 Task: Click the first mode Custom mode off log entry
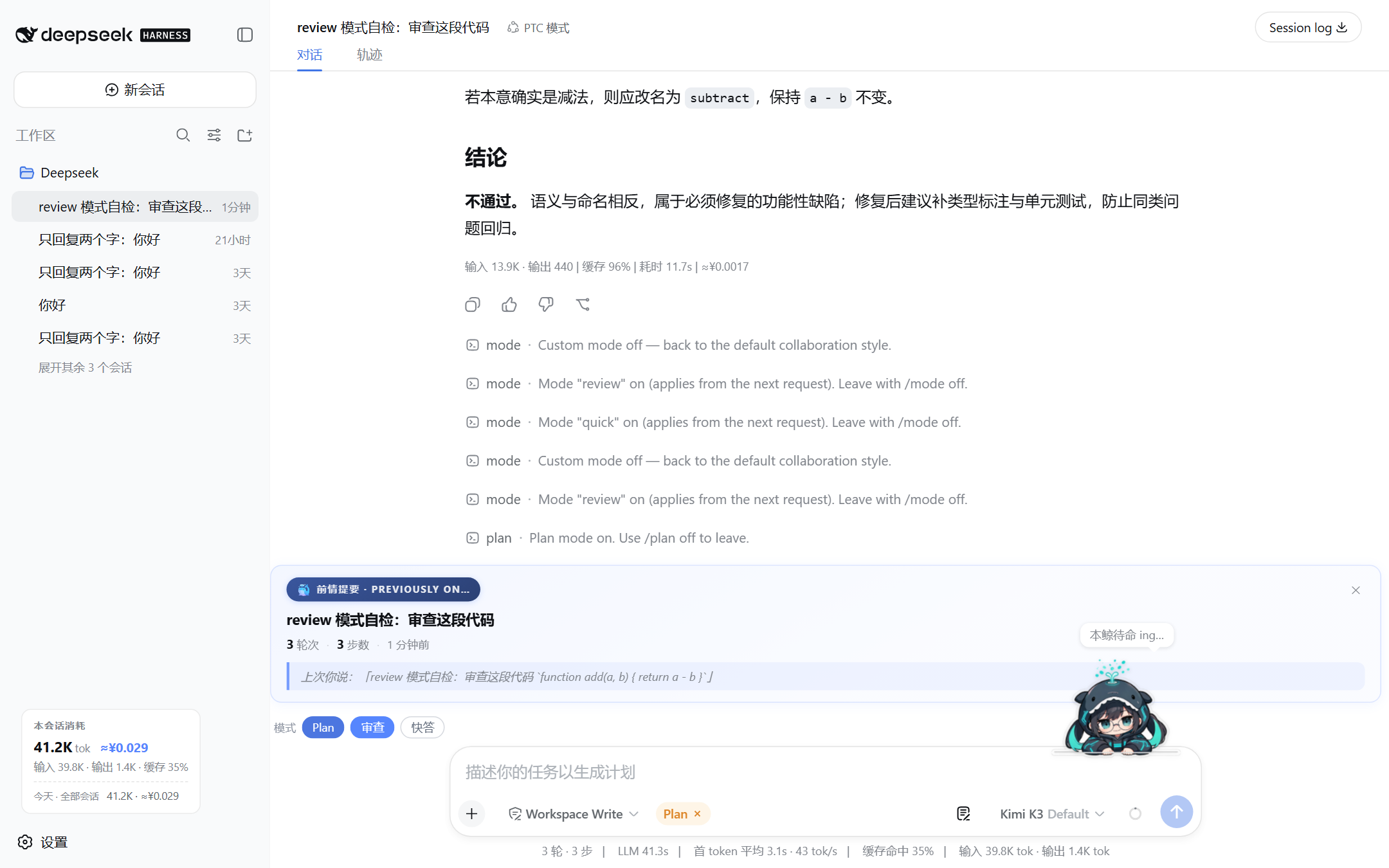point(678,345)
